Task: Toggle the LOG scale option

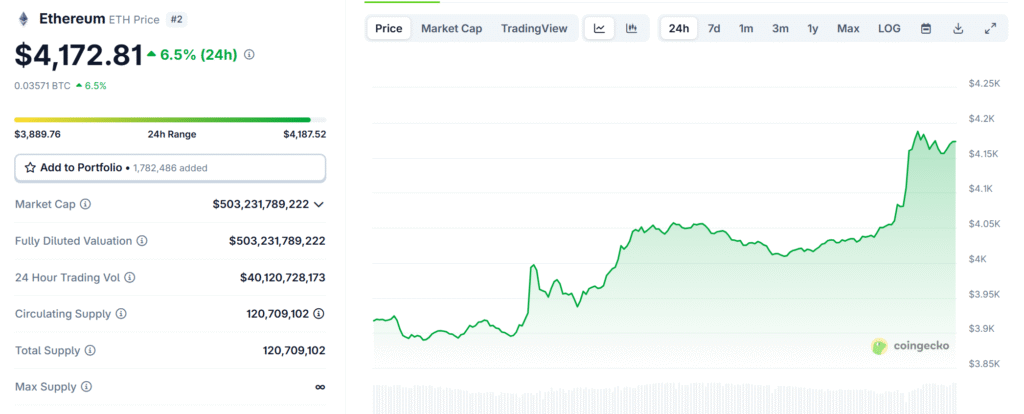Action: click(889, 28)
